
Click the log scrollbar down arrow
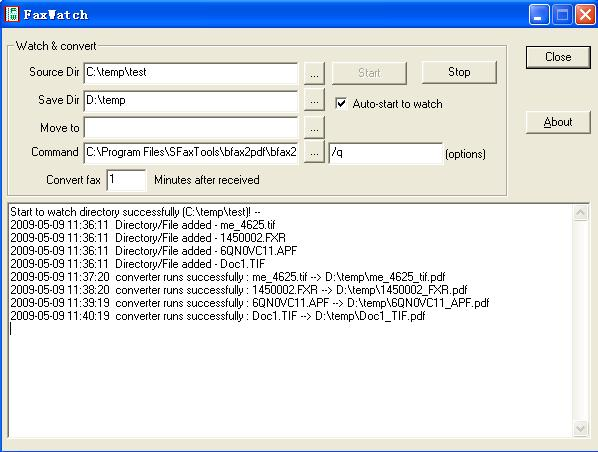coord(580,428)
